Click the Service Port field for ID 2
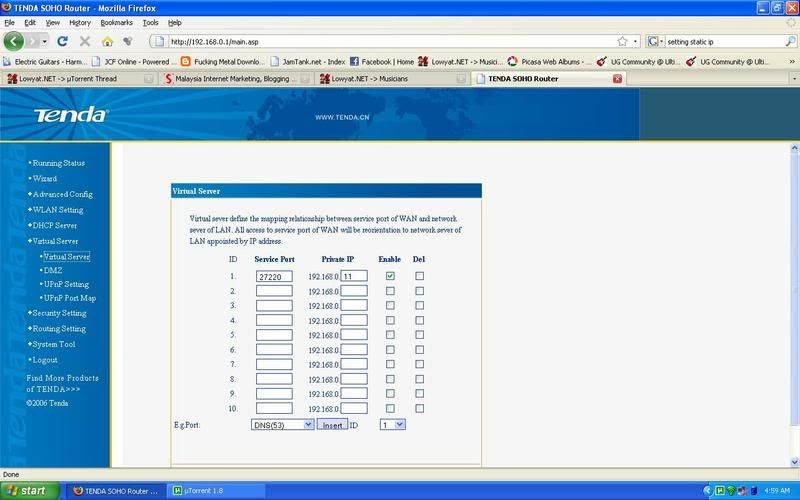This screenshot has width=800, height=500. (273, 291)
